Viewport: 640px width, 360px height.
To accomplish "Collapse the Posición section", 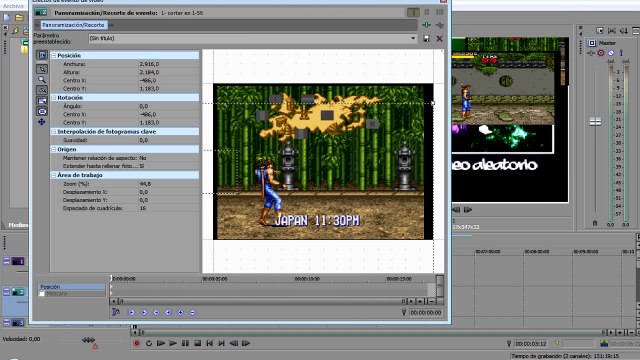I will (x=53, y=55).
